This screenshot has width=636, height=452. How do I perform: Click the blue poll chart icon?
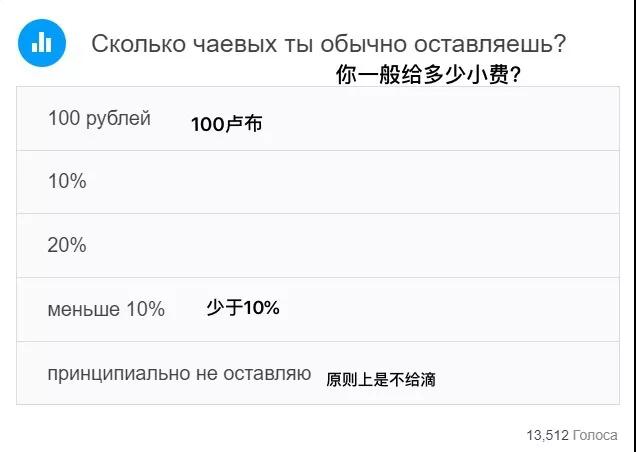(42, 43)
